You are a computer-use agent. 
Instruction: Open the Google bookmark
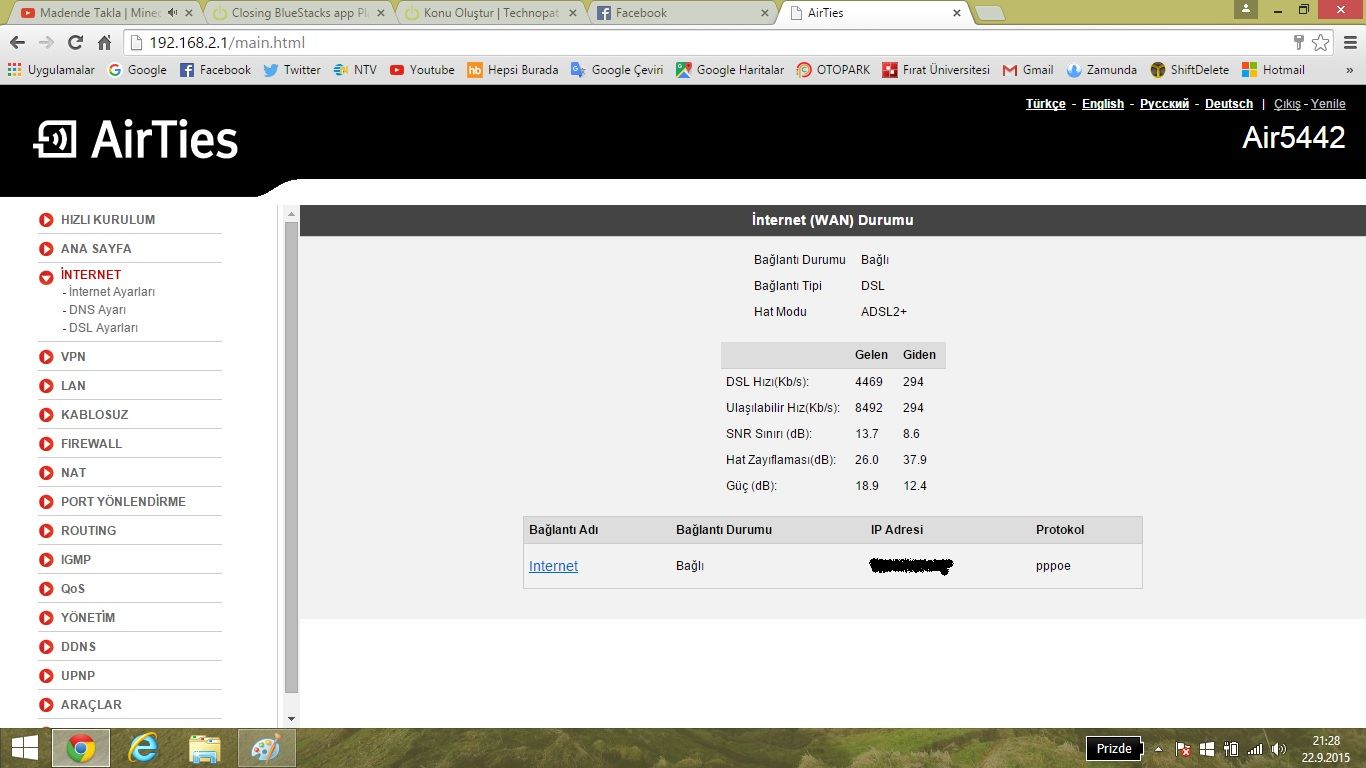(137, 70)
